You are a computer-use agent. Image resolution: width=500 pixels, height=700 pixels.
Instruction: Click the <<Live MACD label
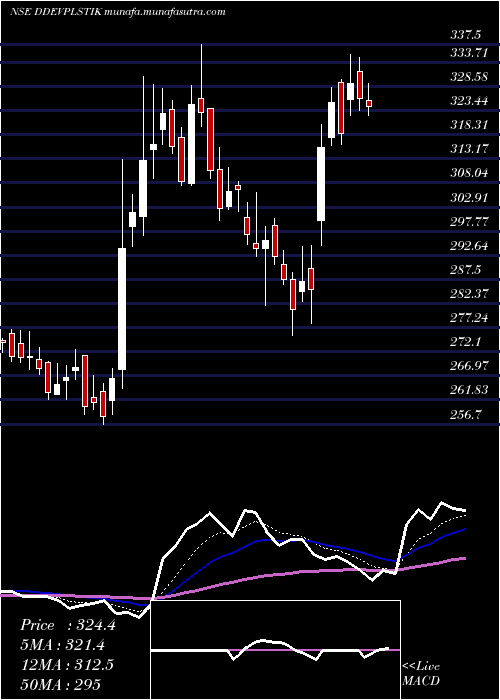point(421,674)
